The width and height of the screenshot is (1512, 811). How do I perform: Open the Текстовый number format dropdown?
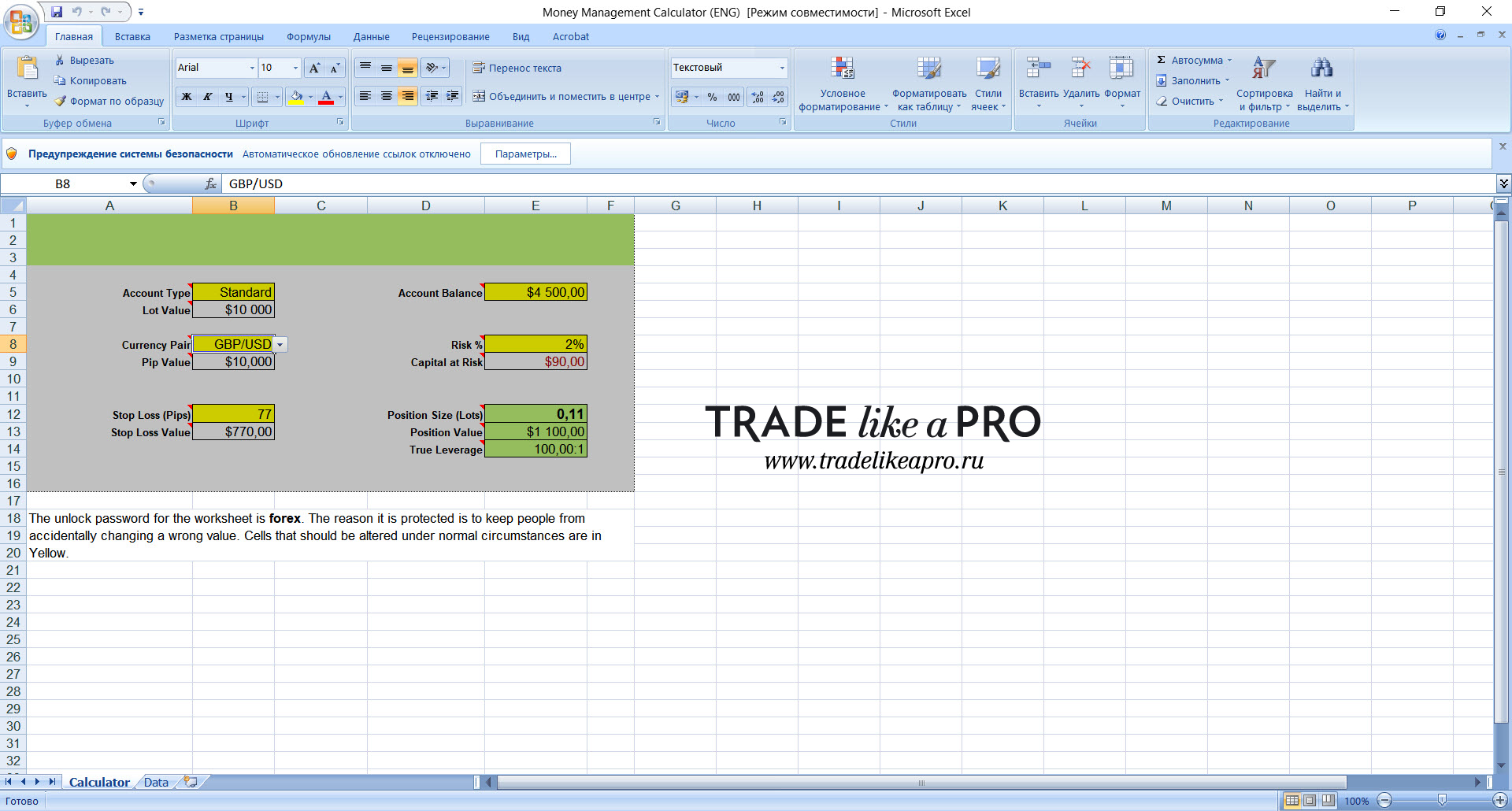782,68
